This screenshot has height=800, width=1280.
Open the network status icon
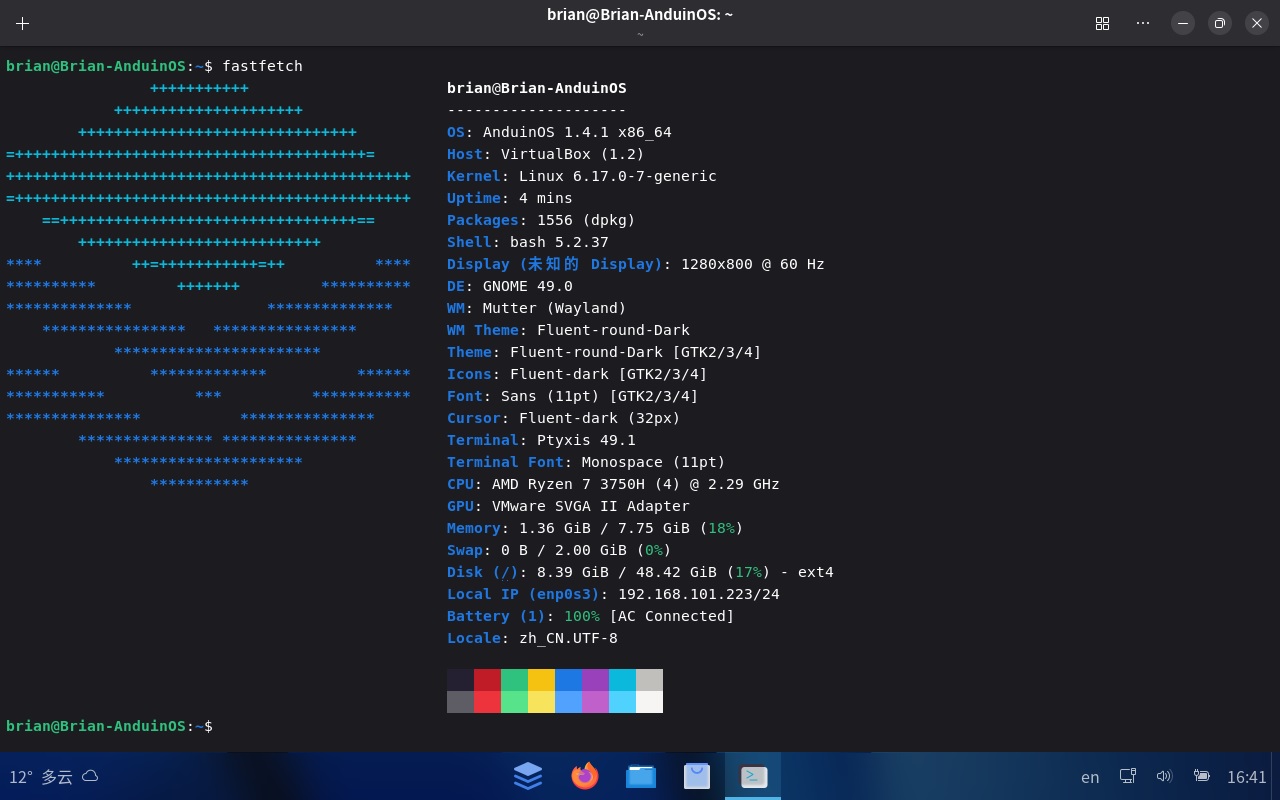[x=1127, y=776]
